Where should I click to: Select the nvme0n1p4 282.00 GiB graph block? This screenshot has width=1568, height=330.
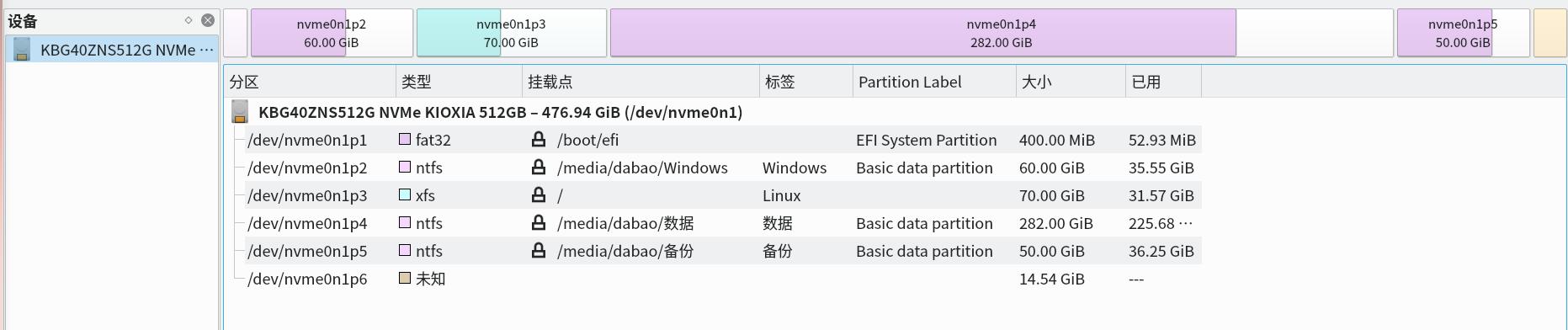tap(1002, 33)
